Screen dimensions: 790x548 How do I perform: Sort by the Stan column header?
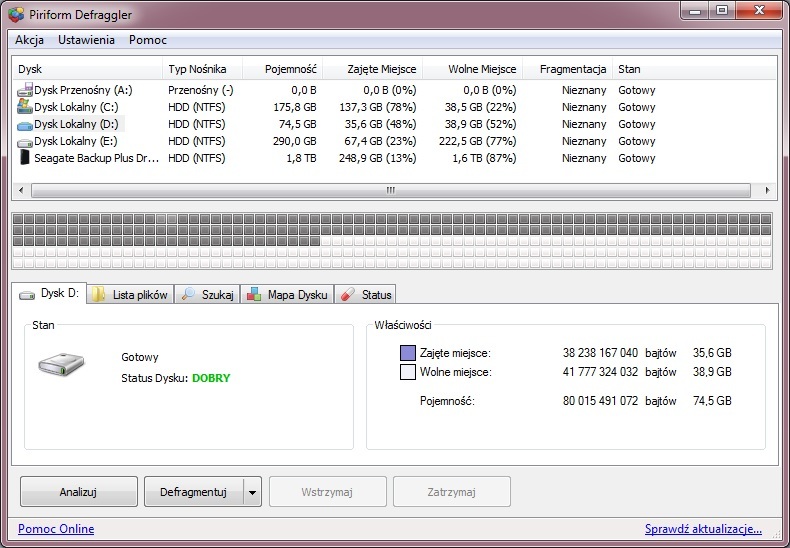[x=694, y=69]
